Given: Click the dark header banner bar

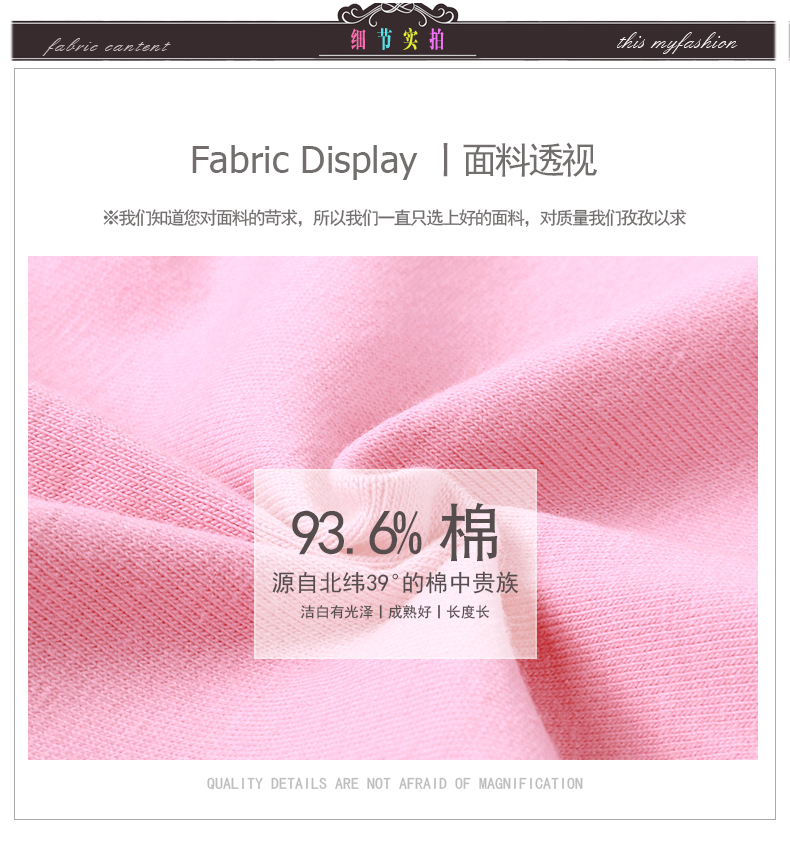Looking at the screenshot, I should coord(393,40).
